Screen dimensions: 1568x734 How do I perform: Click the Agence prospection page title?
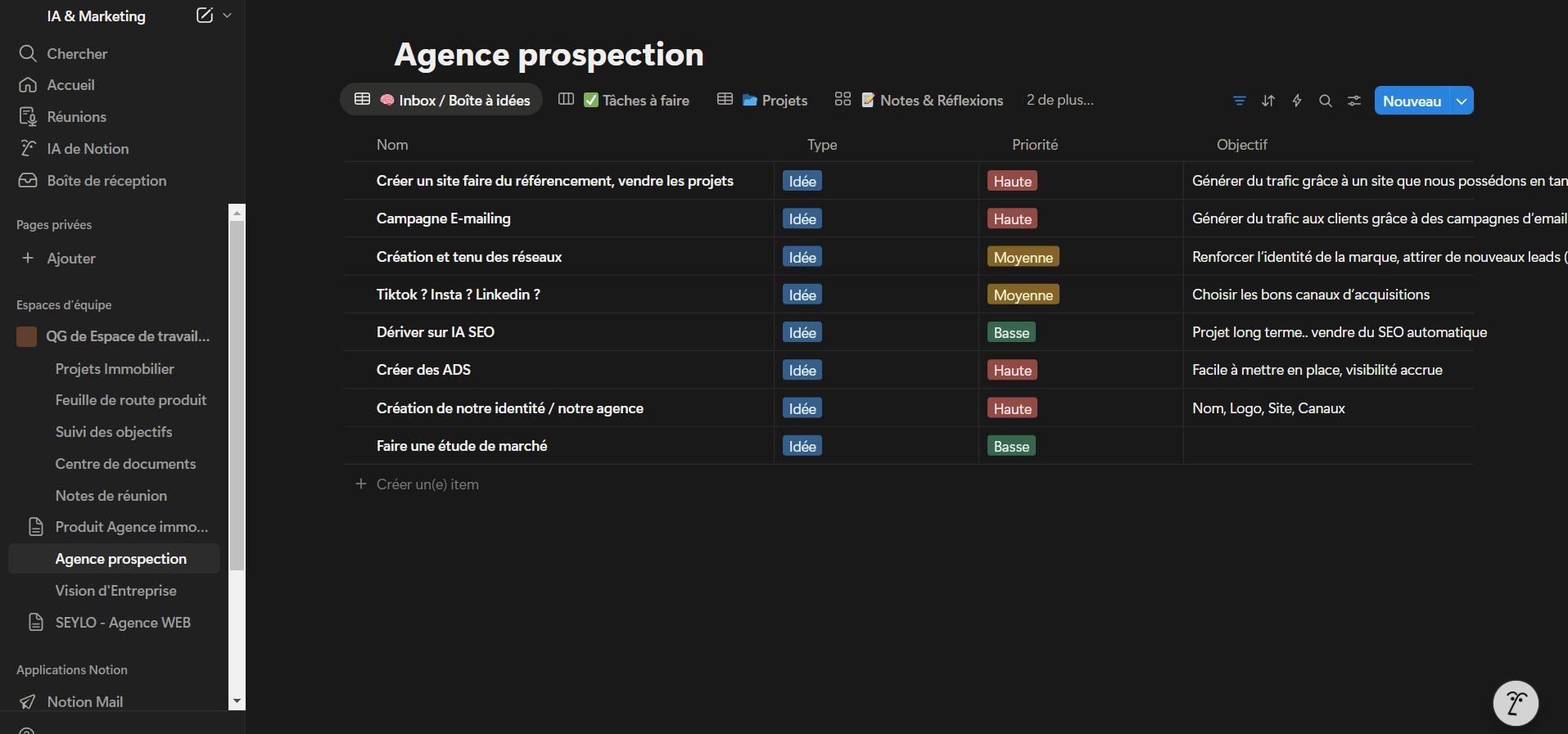pyautogui.click(x=549, y=55)
